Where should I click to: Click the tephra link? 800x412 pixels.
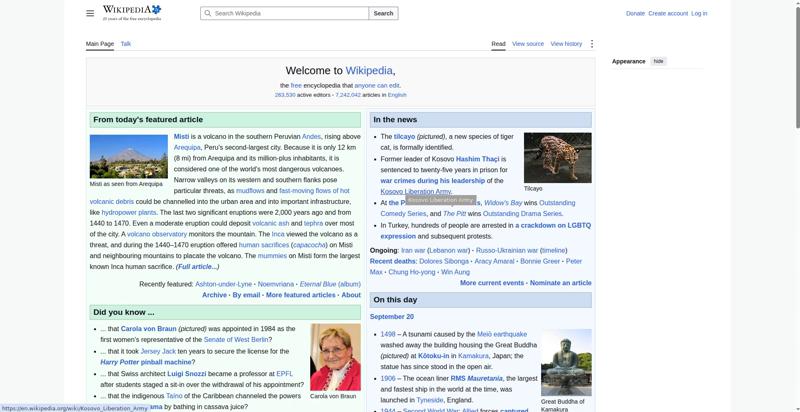tap(313, 223)
